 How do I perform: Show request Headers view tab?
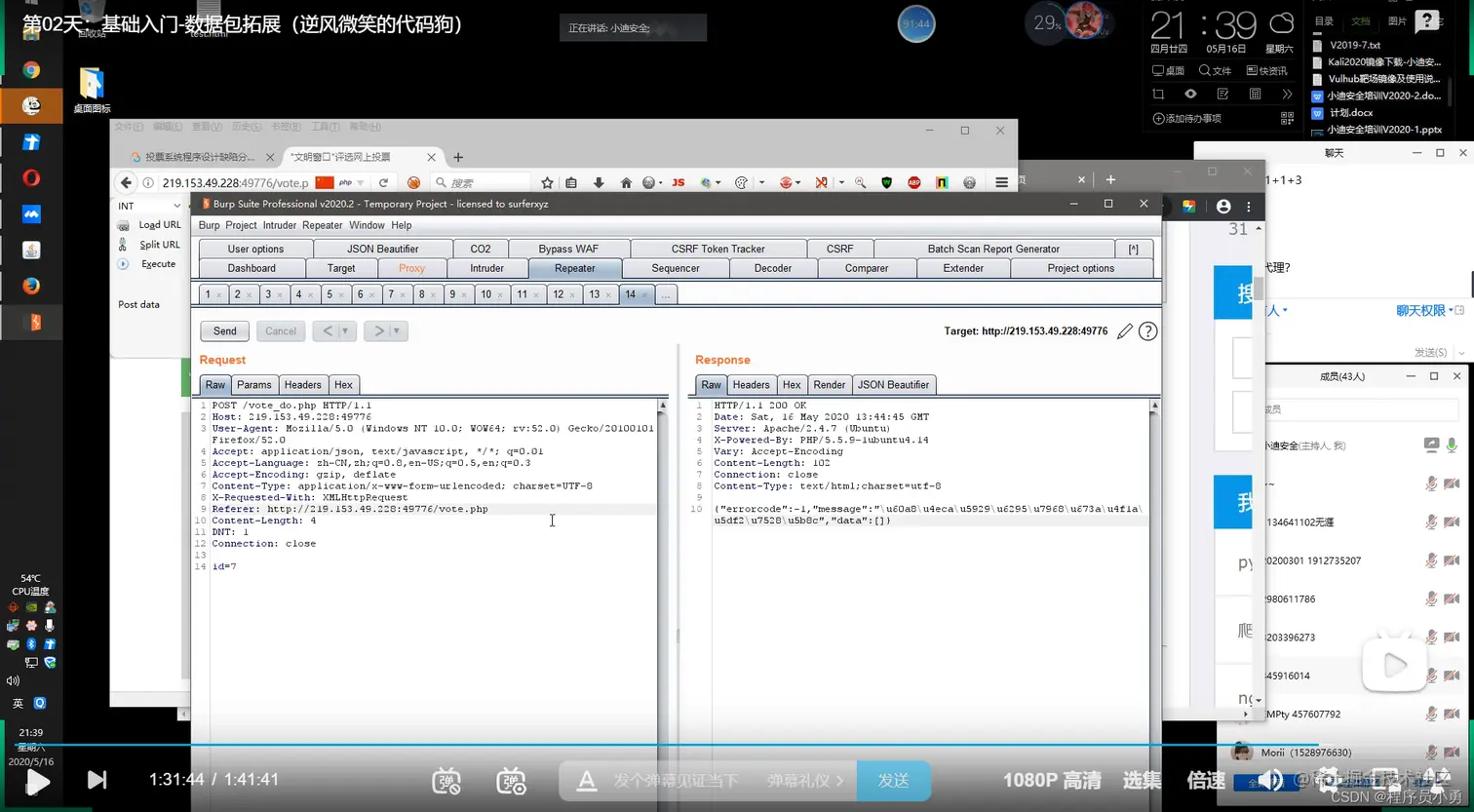coord(302,385)
